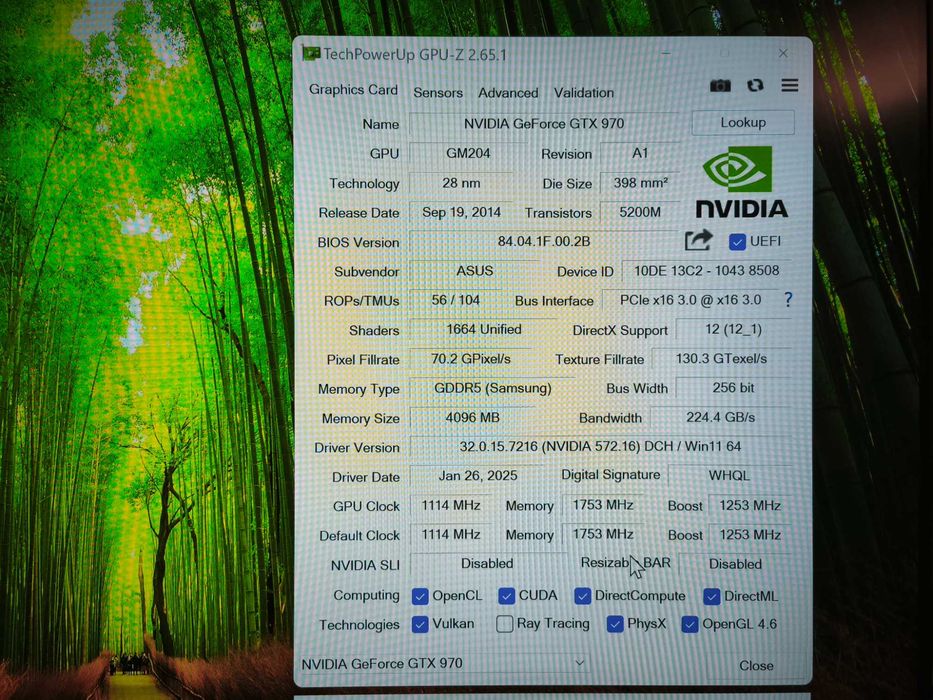Viewport: 933px width, 700px height.
Task: Toggle the CUDA checkbox
Action: [x=506, y=596]
